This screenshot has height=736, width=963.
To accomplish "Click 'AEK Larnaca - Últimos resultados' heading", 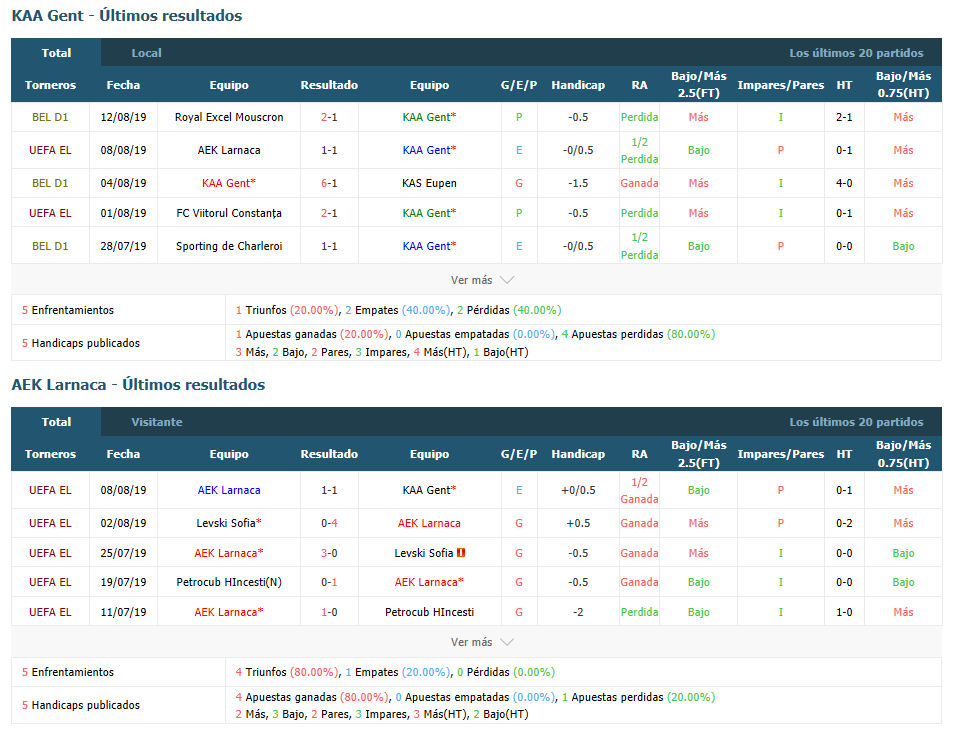I will tap(138, 385).
